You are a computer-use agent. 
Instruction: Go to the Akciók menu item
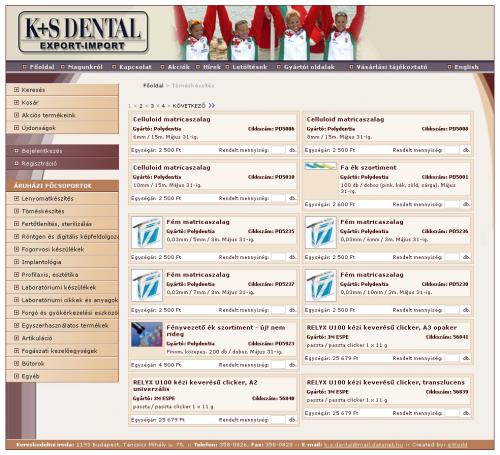coord(178,67)
